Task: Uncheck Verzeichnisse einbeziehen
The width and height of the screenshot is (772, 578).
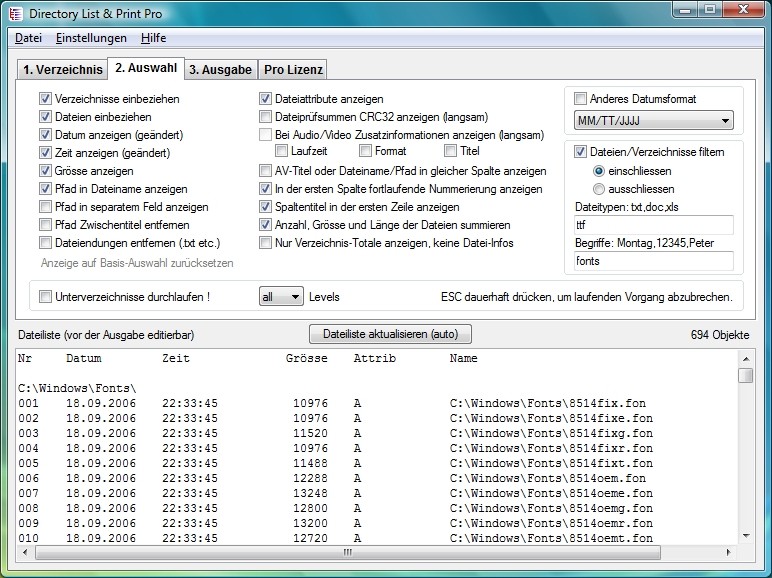Action: pyautogui.click(x=45, y=98)
